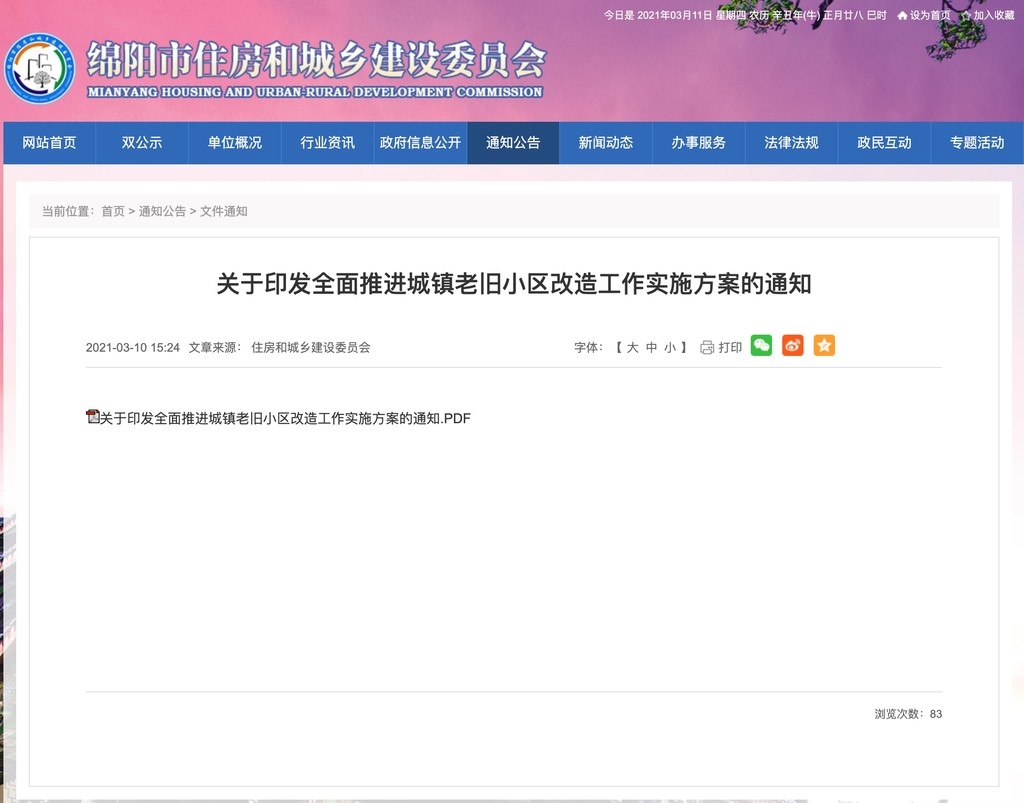Screen dimensions: 1024x803
Task: Click the orange star QZone share icon
Action: tap(824, 346)
